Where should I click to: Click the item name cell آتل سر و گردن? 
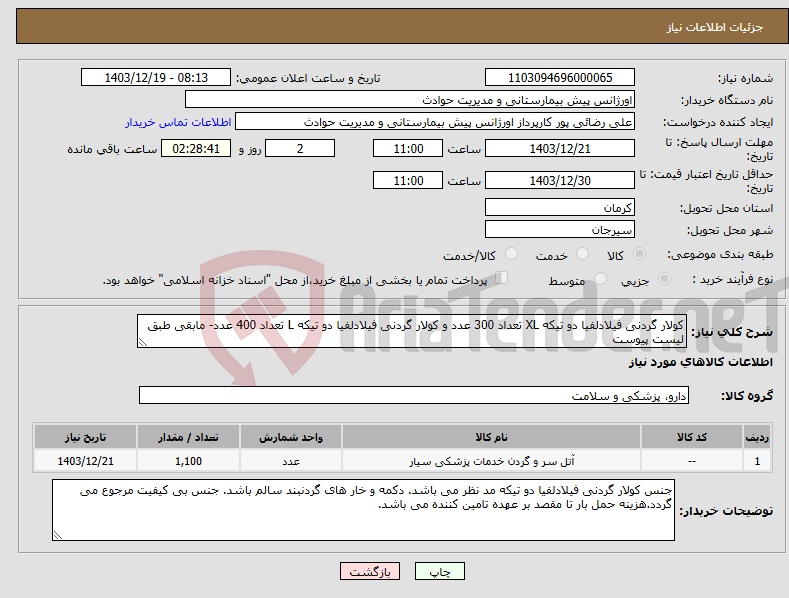[491, 461]
